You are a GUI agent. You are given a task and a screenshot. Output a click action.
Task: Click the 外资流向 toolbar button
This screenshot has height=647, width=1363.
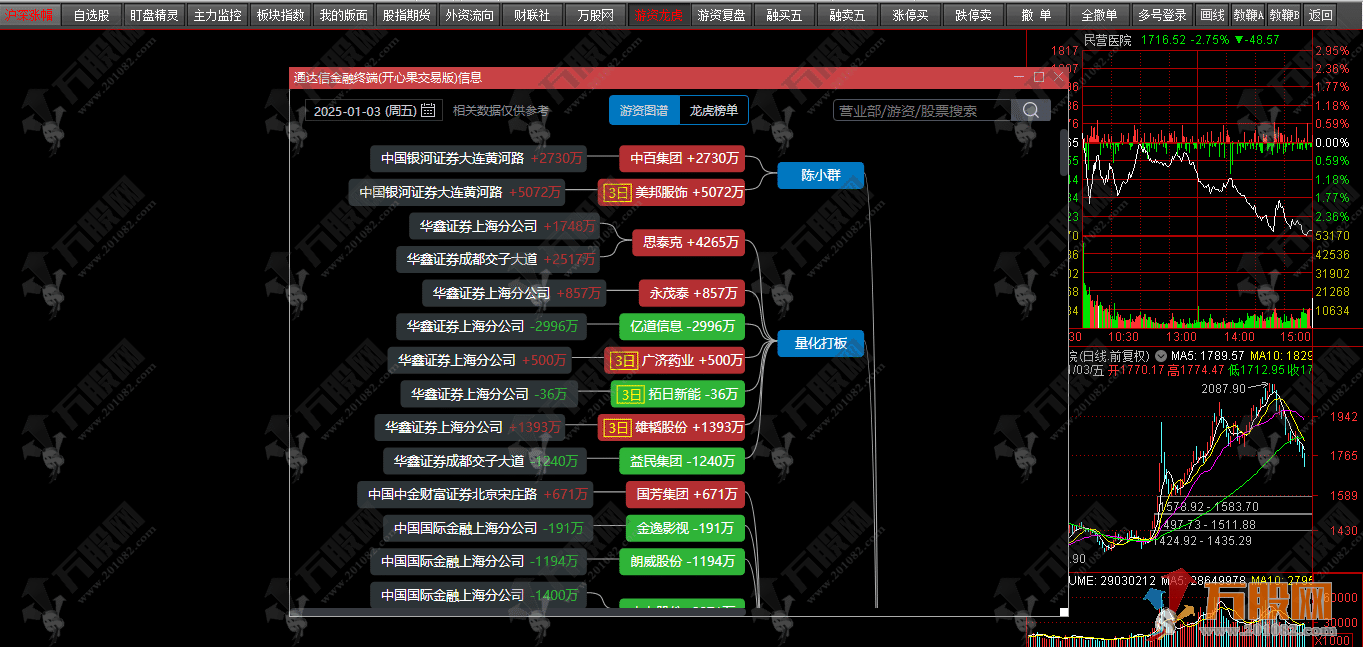pos(469,15)
